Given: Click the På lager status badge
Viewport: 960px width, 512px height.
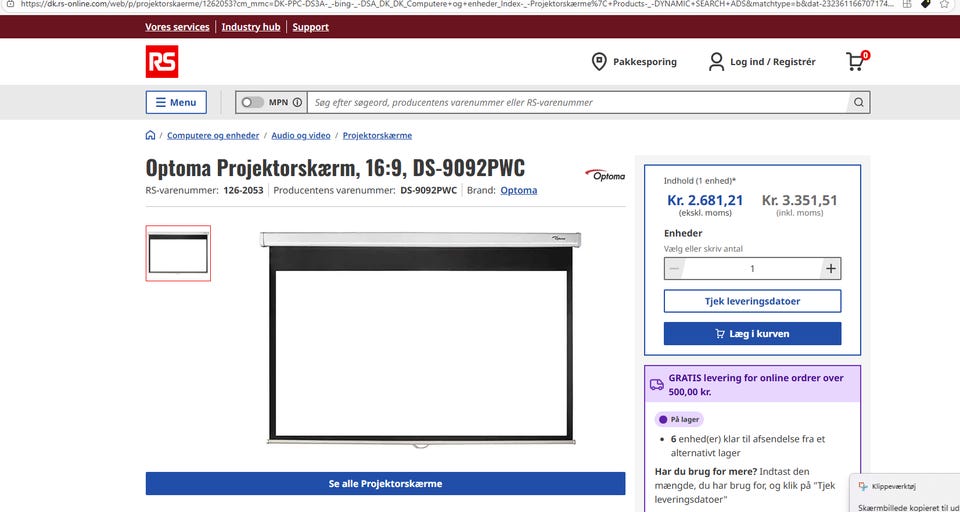Looking at the screenshot, I should pos(679,420).
